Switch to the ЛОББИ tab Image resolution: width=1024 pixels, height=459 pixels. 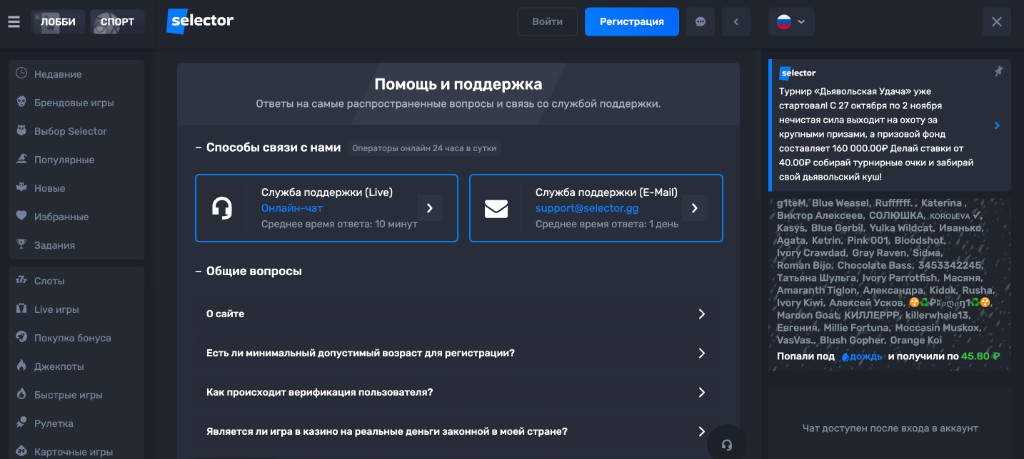(57, 22)
